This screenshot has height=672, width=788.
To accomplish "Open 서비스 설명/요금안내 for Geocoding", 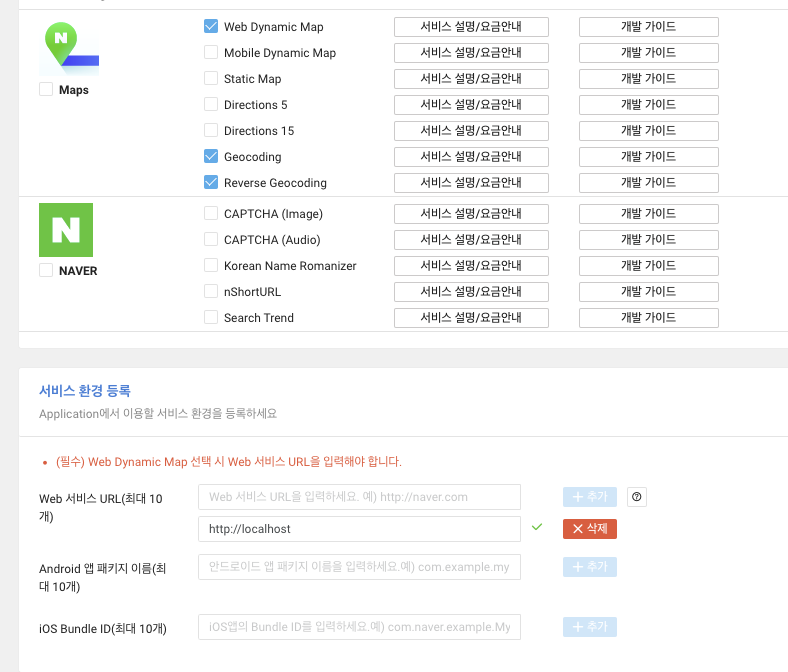I will click(x=471, y=157).
